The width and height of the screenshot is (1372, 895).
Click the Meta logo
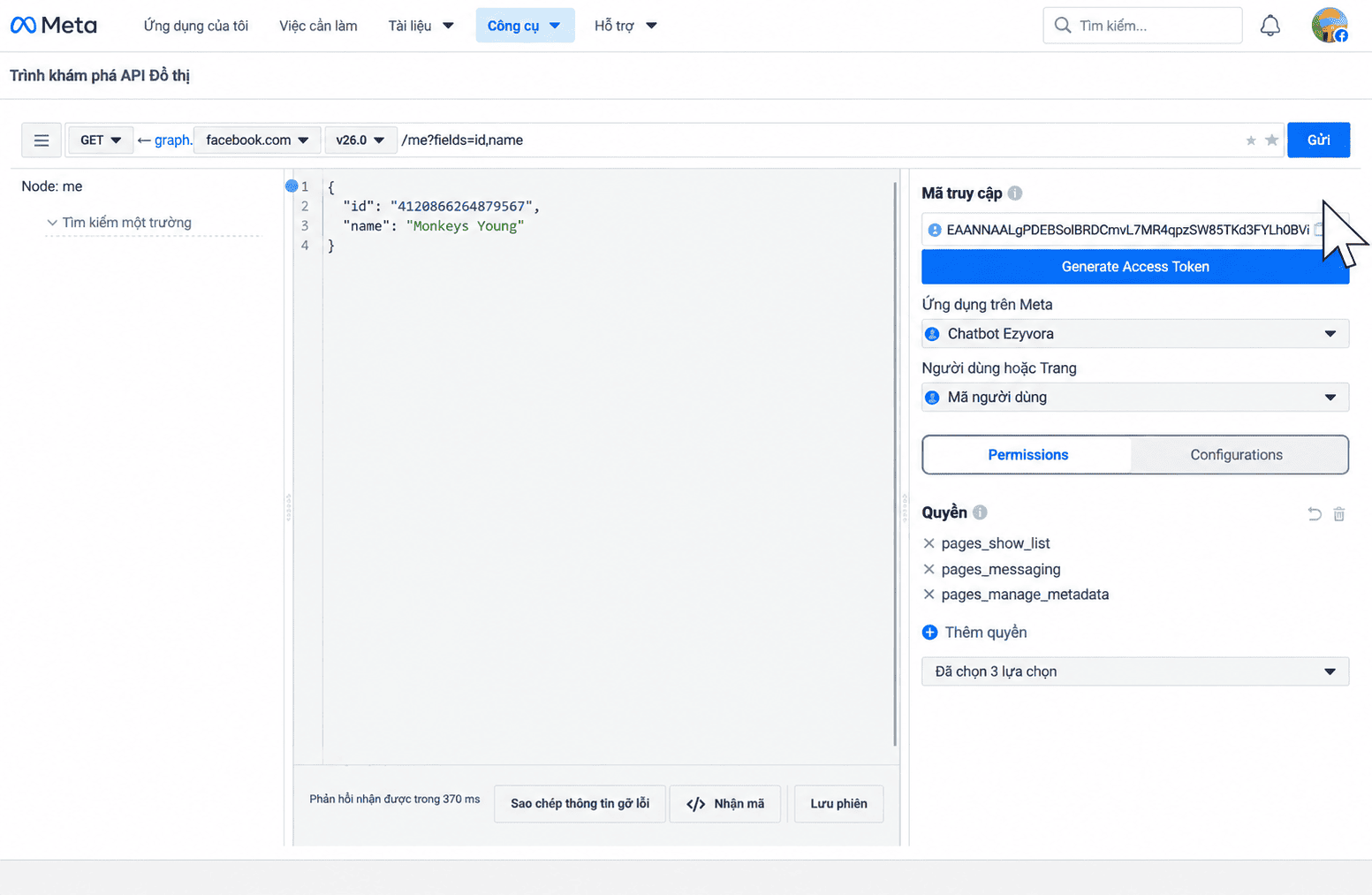54,26
